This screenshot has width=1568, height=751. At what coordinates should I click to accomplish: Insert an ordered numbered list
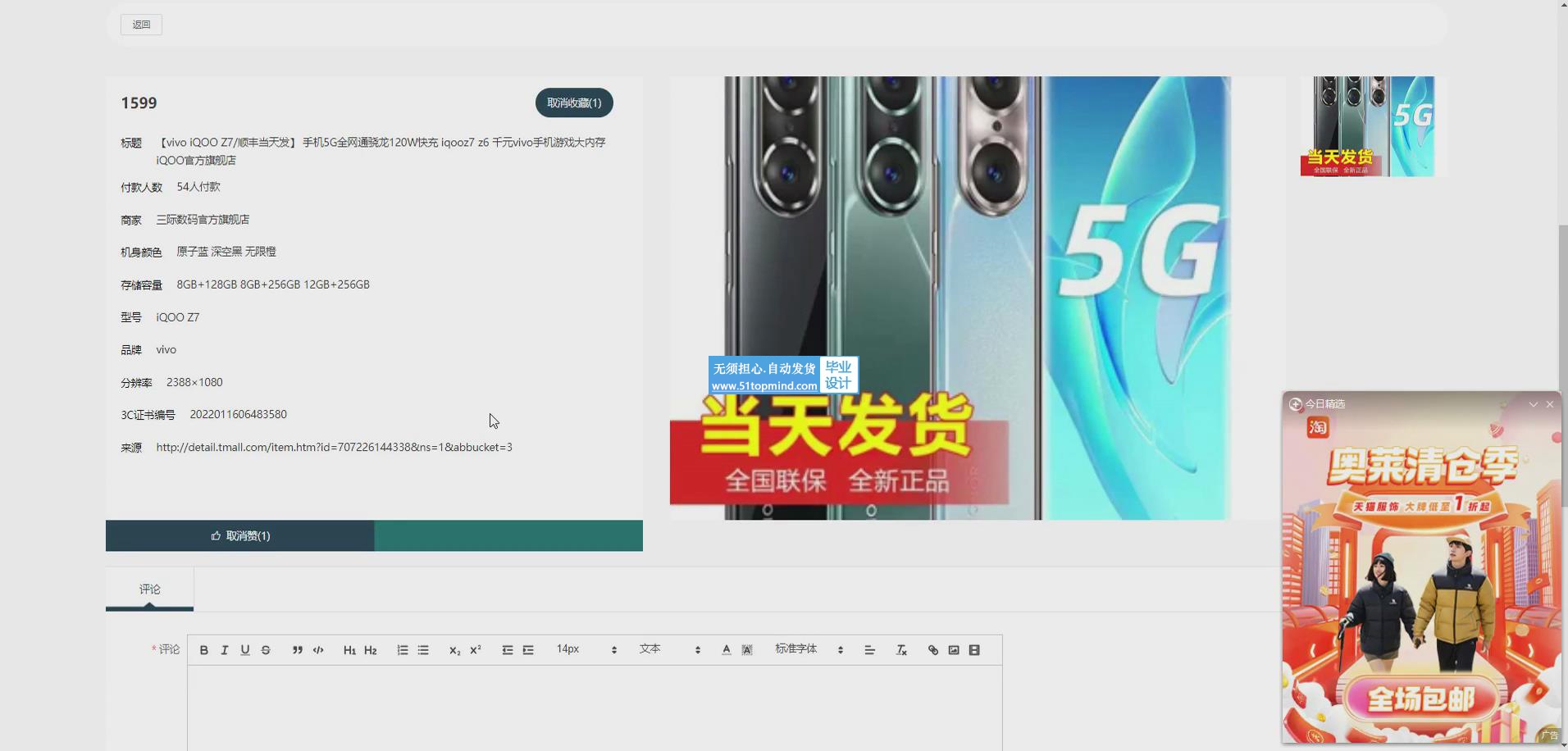[x=402, y=650]
